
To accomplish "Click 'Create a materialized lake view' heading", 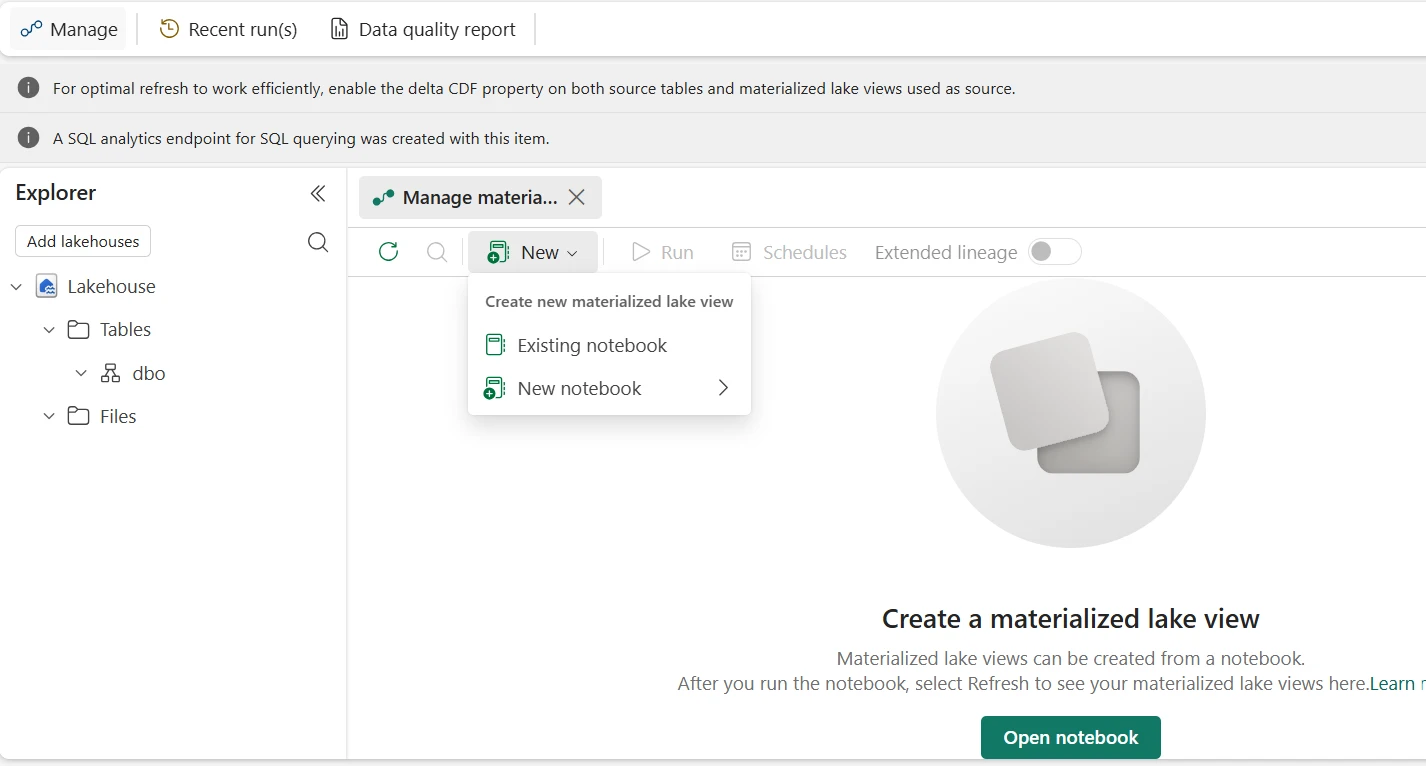I will pos(1071,619).
